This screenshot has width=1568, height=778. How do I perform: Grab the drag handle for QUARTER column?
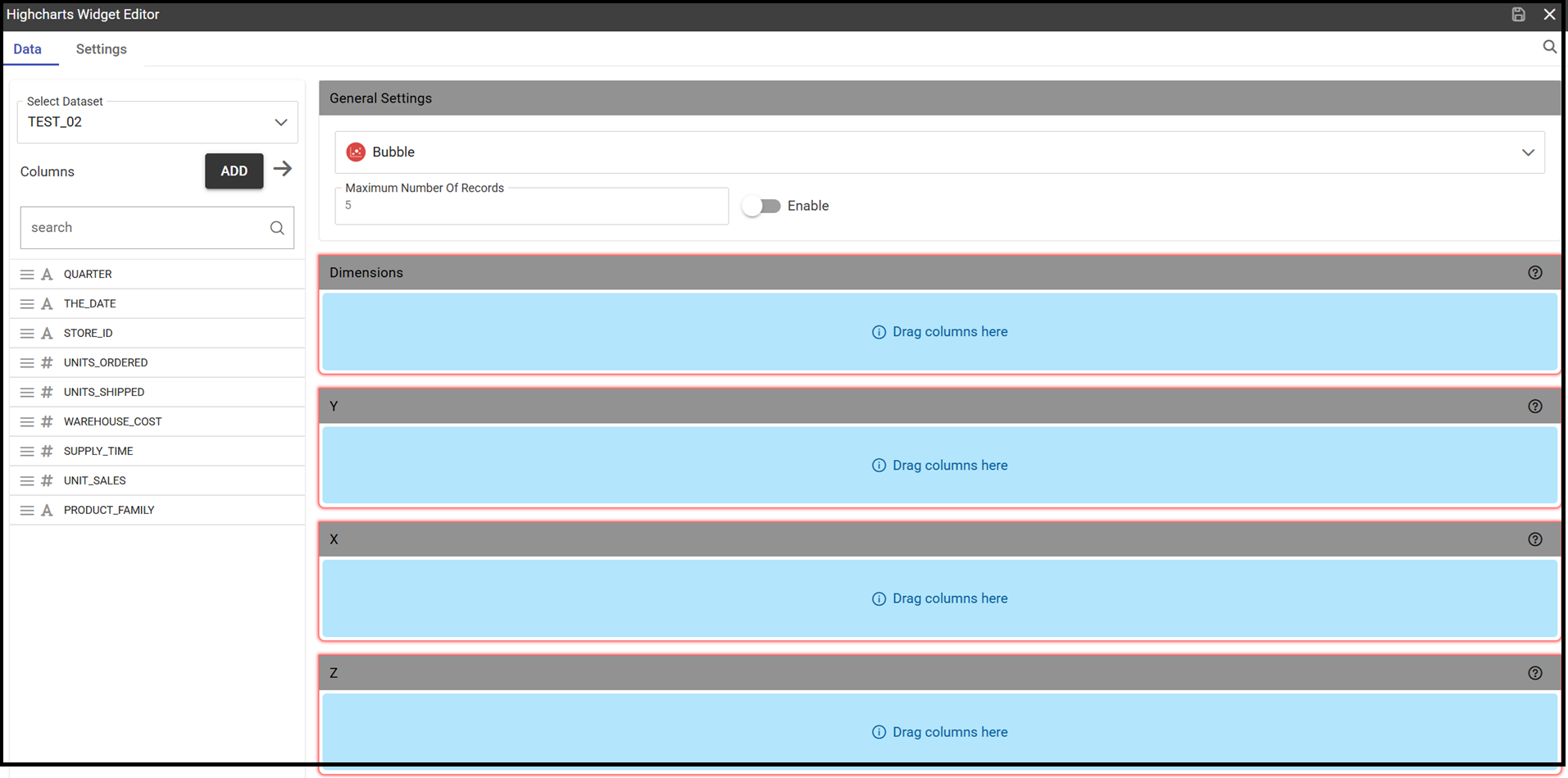(27, 275)
